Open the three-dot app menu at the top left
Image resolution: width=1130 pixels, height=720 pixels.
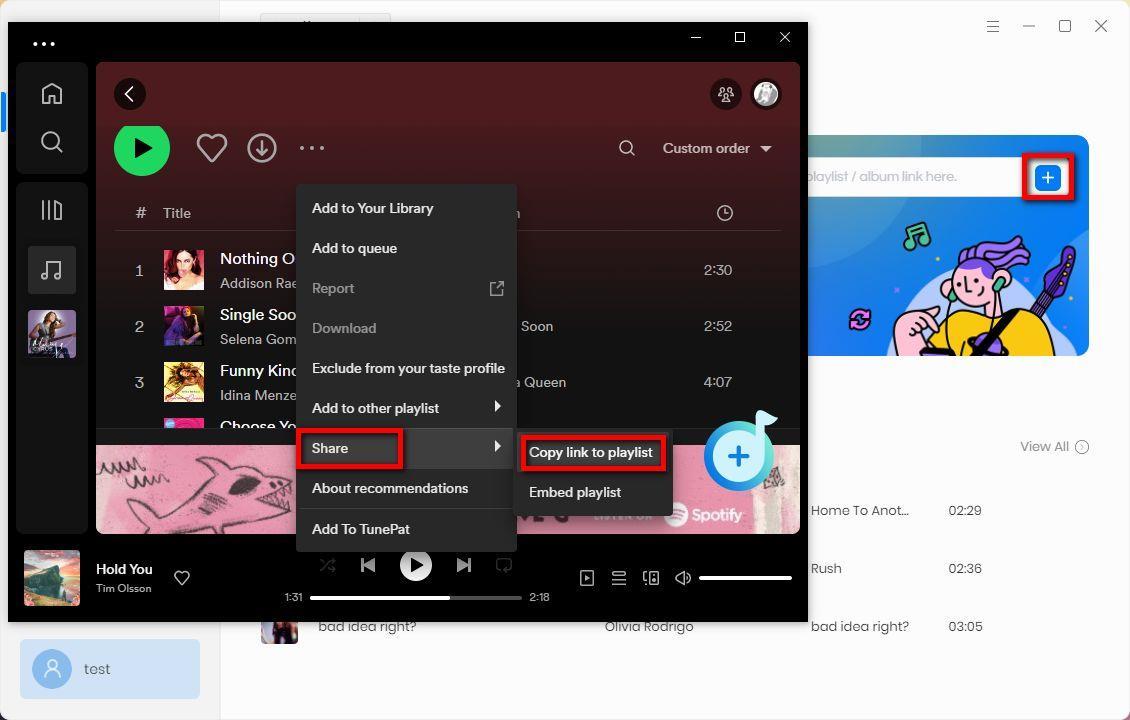pyautogui.click(x=44, y=44)
